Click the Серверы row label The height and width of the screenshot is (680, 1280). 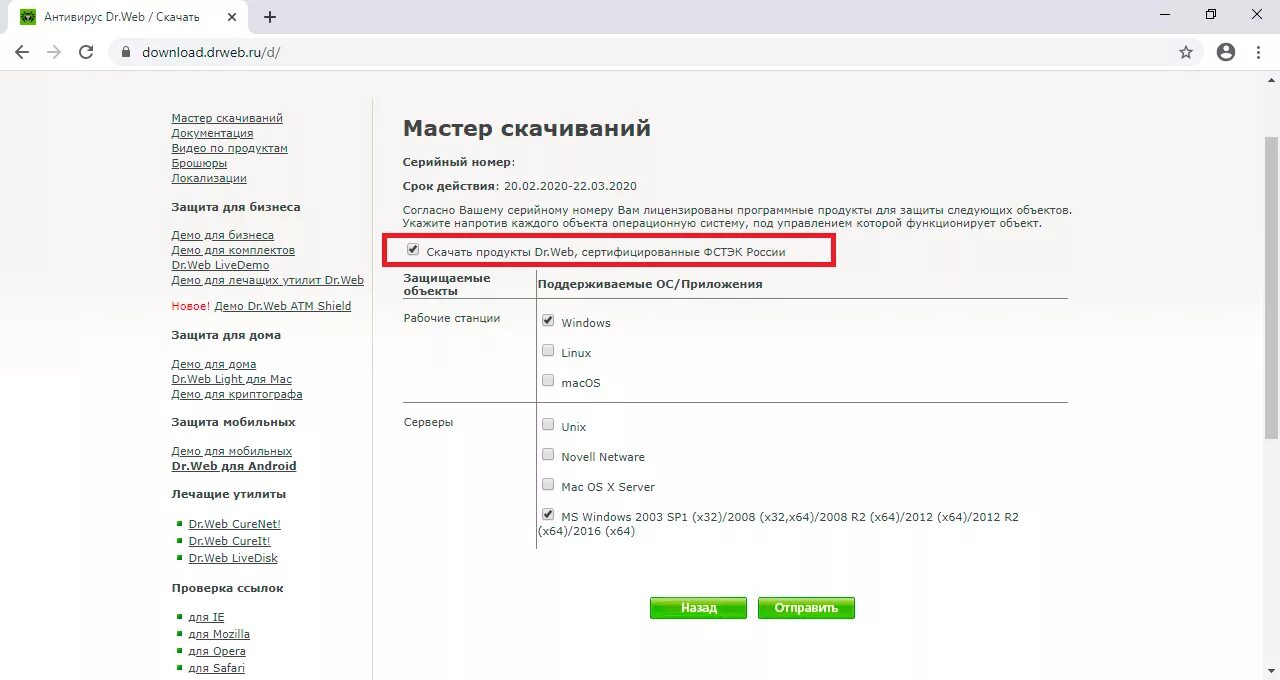[x=428, y=422]
